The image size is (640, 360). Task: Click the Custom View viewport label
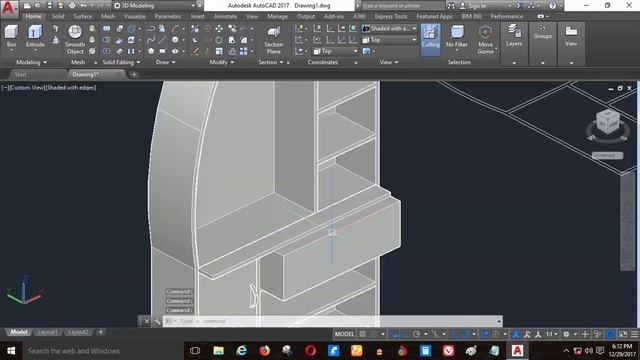(x=27, y=88)
